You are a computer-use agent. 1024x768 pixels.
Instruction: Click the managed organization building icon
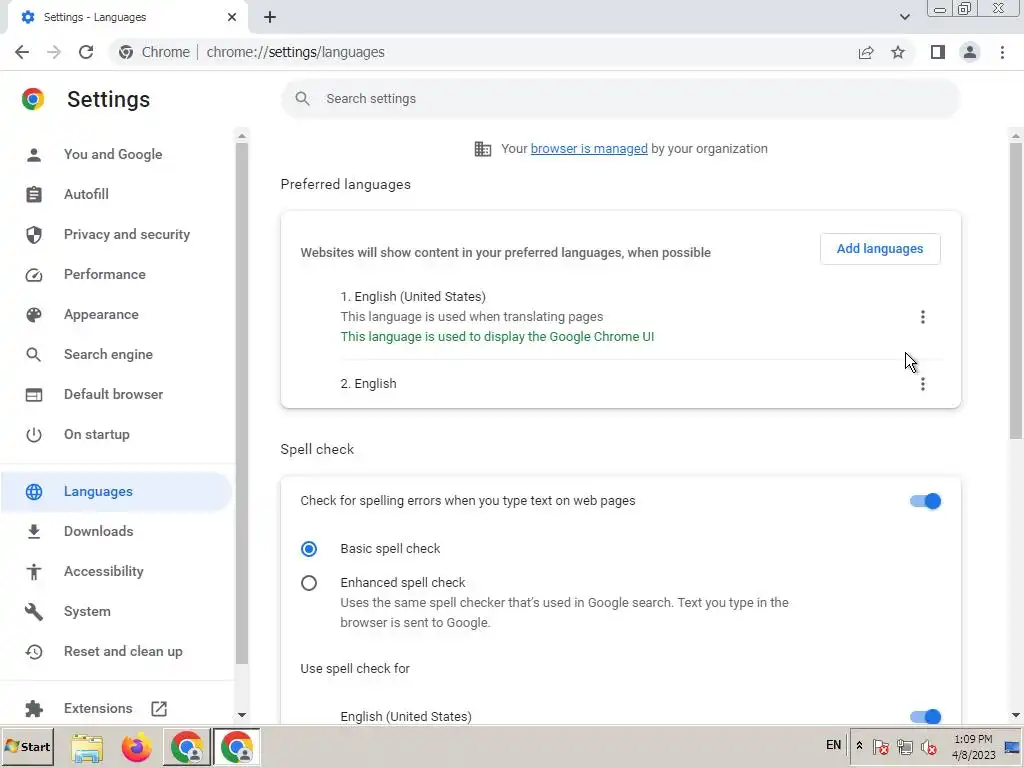click(x=483, y=149)
